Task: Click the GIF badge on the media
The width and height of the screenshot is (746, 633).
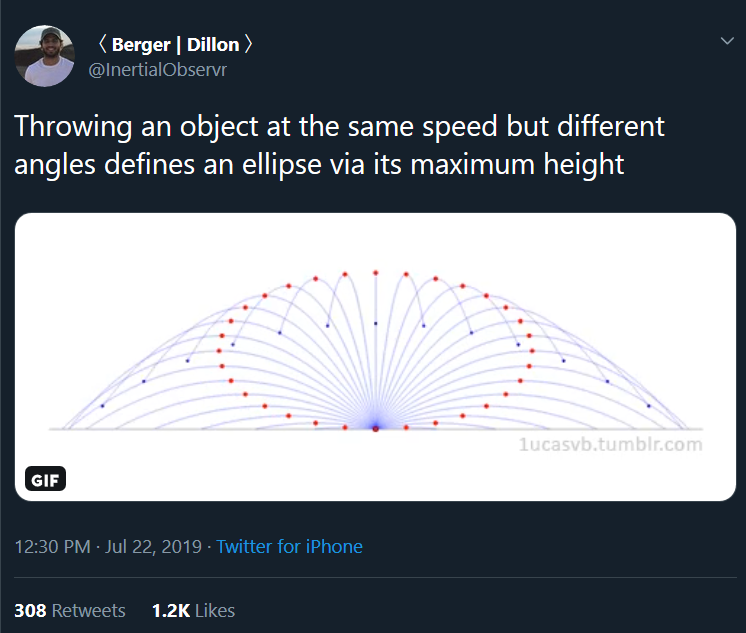Action: coord(45,479)
